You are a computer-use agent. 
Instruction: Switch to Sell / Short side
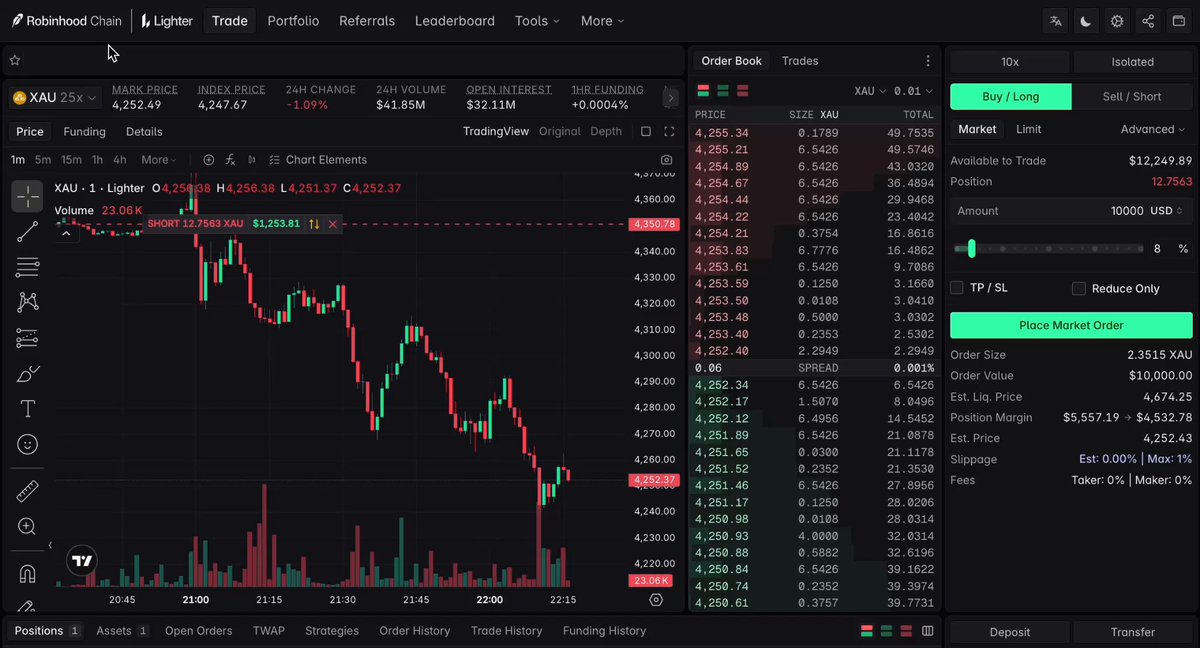tap(1132, 97)
